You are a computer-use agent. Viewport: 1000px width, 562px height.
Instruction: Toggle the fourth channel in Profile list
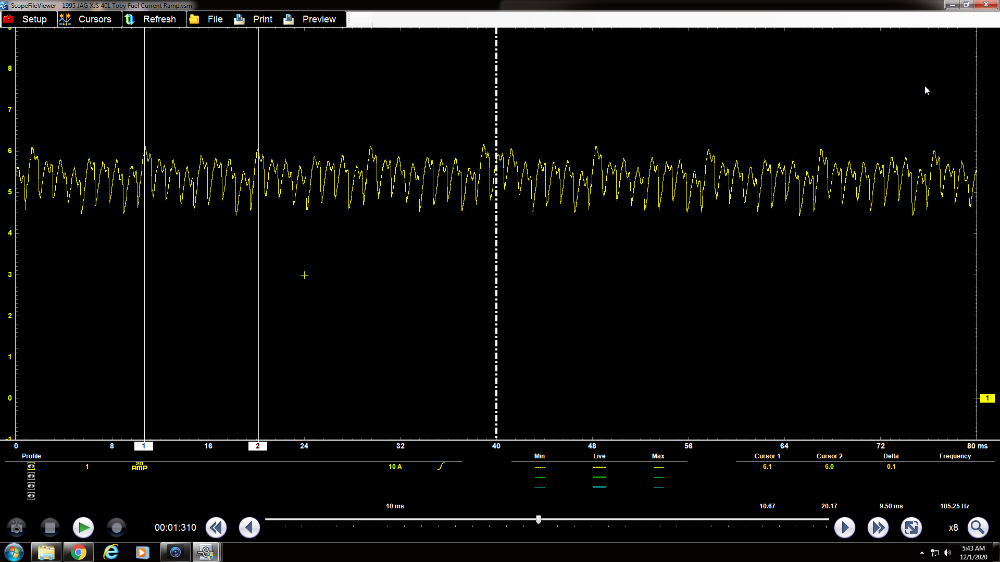click(31, 495)
